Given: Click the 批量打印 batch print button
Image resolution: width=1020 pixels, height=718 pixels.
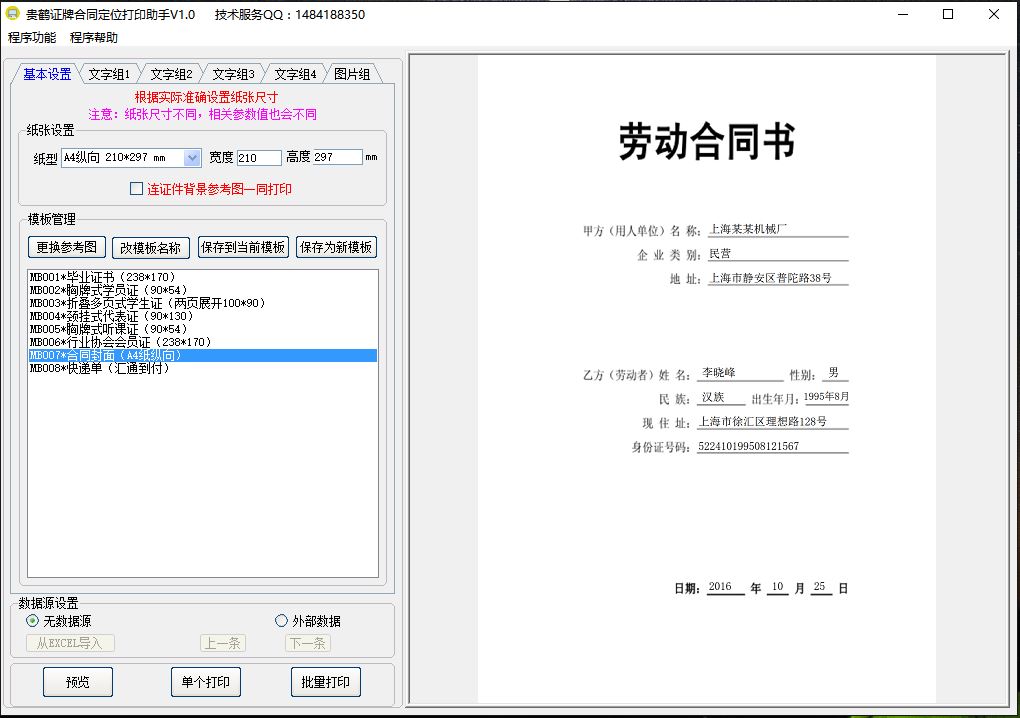Looking at the screenshot, I should click(325, 682).
